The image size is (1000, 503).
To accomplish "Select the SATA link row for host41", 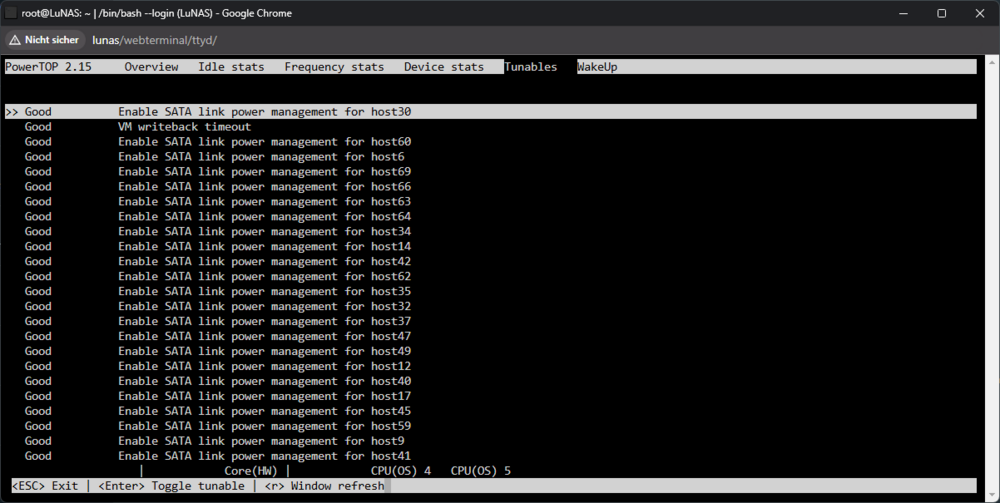I will [490, 456].
